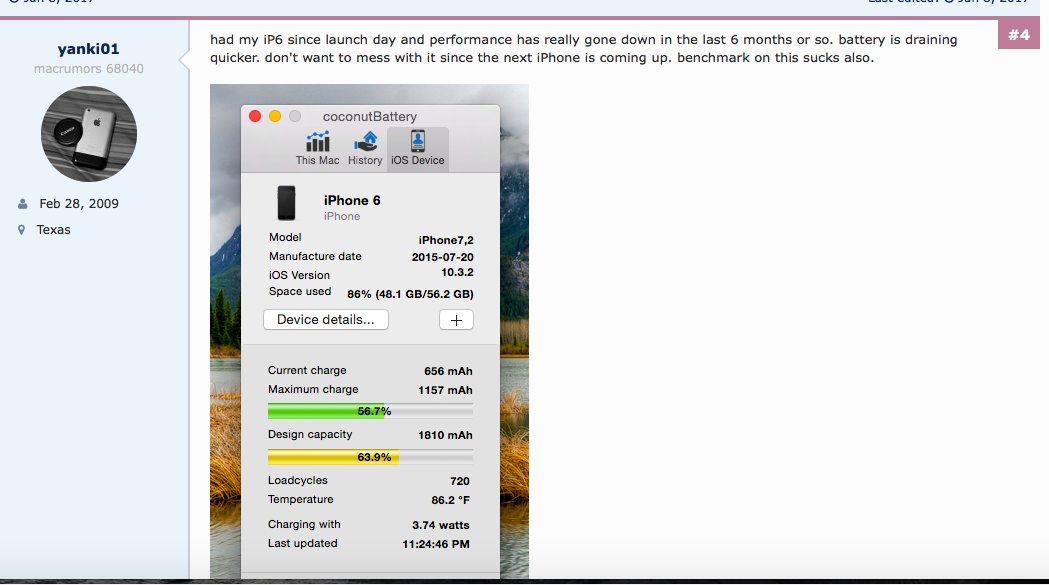Click manufacture date 2015-07-20
This screenshot has width=1049, height=585.
click(443, 257)
